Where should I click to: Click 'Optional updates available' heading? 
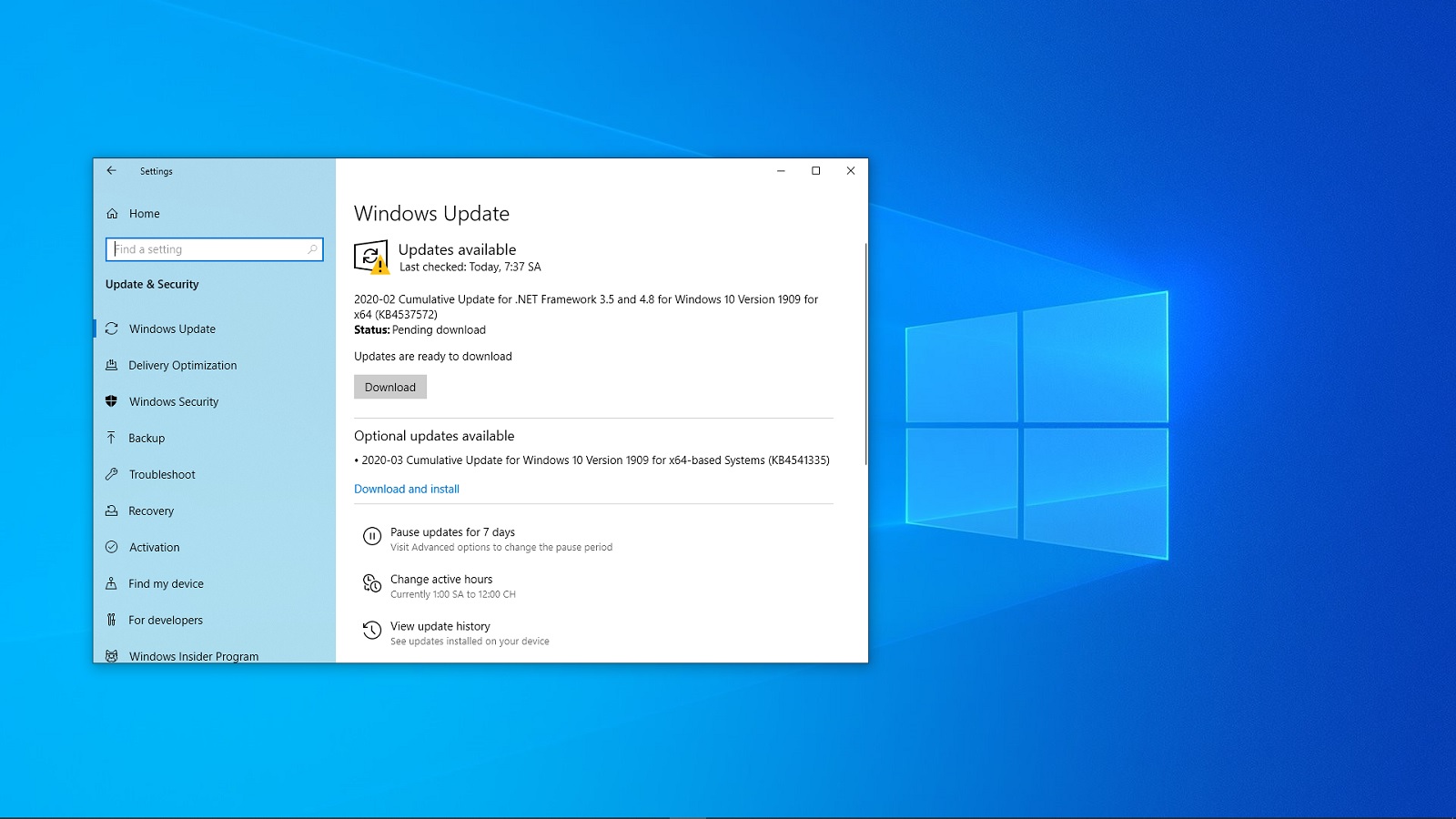pos(434,436)
